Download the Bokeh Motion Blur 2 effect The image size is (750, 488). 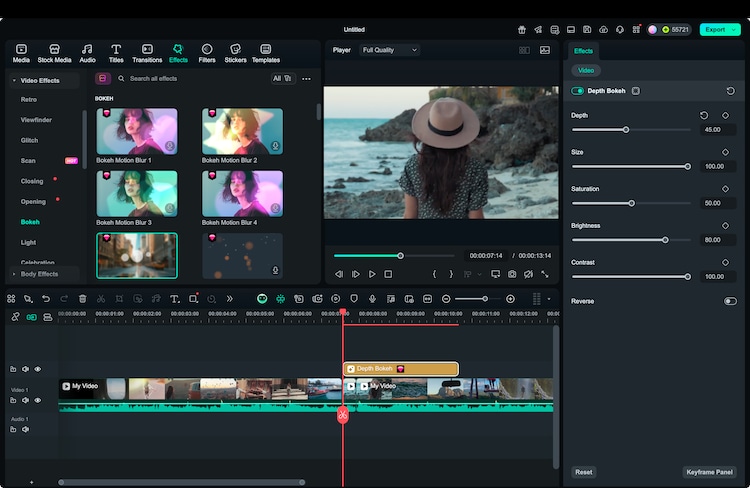point(276,146)
